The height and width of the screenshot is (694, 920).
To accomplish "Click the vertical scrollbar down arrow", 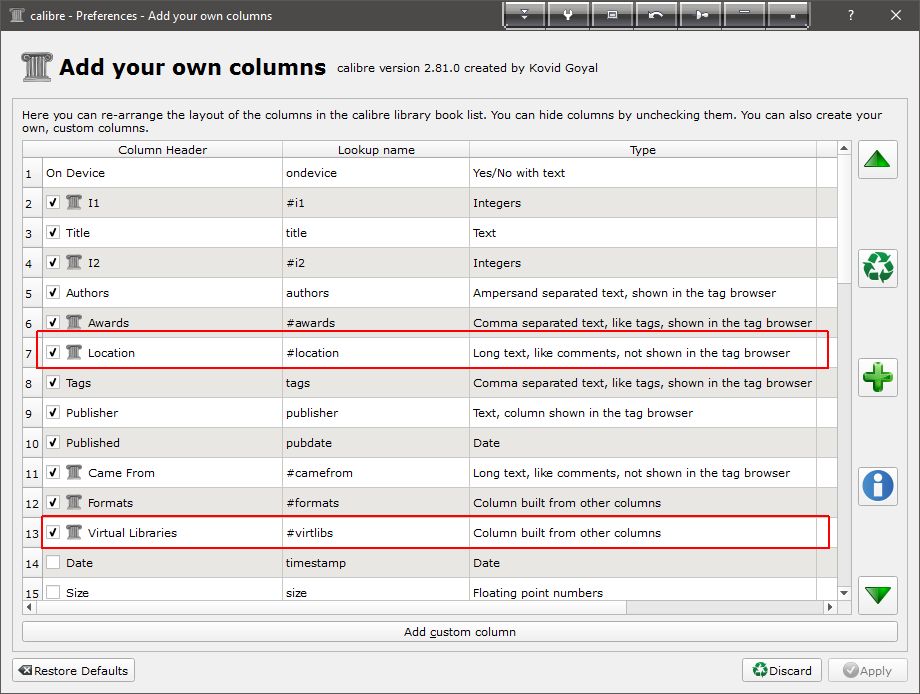I will coord(845,593).
